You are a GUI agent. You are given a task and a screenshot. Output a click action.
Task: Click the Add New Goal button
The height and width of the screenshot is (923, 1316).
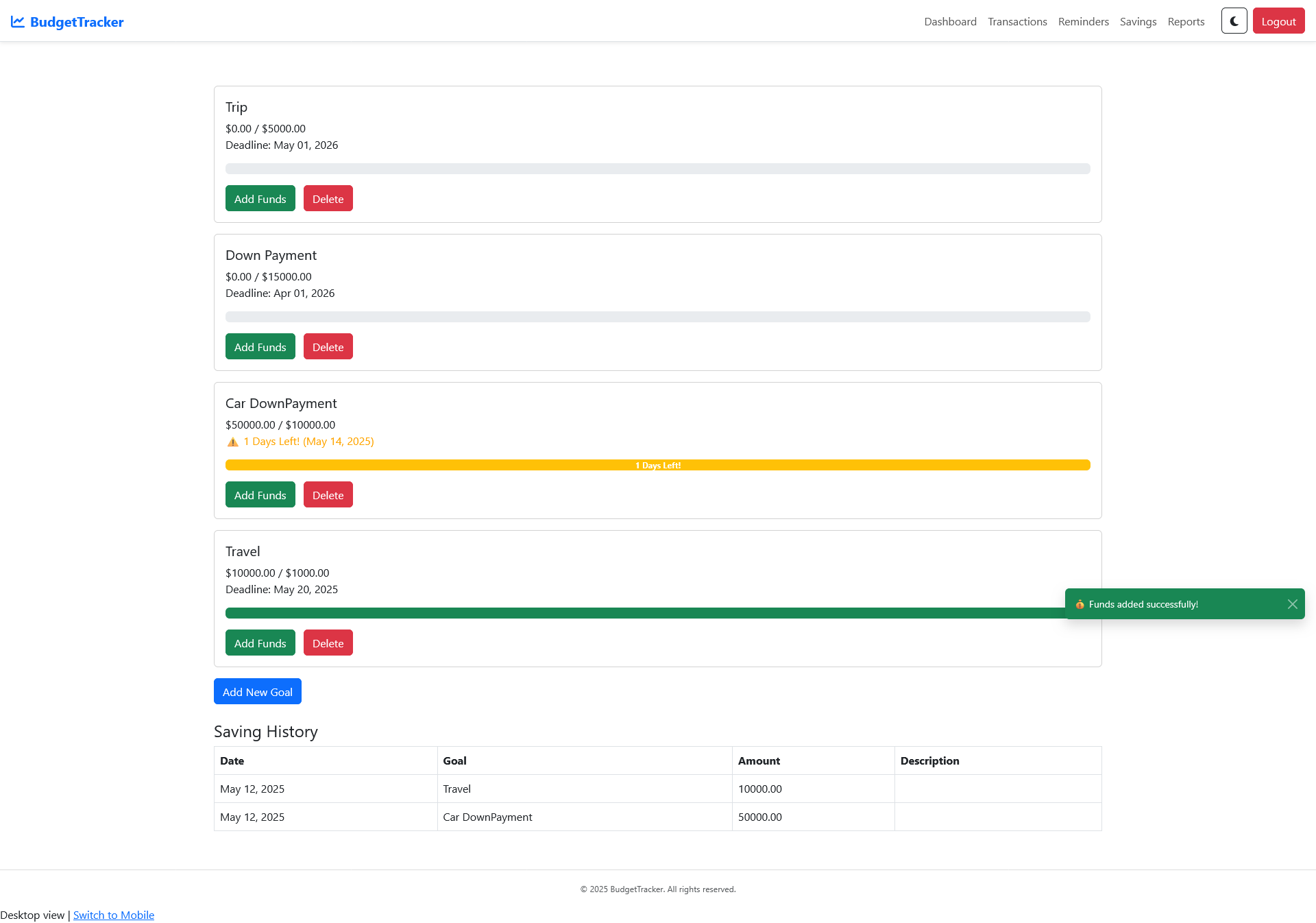[x=257, y=692]
